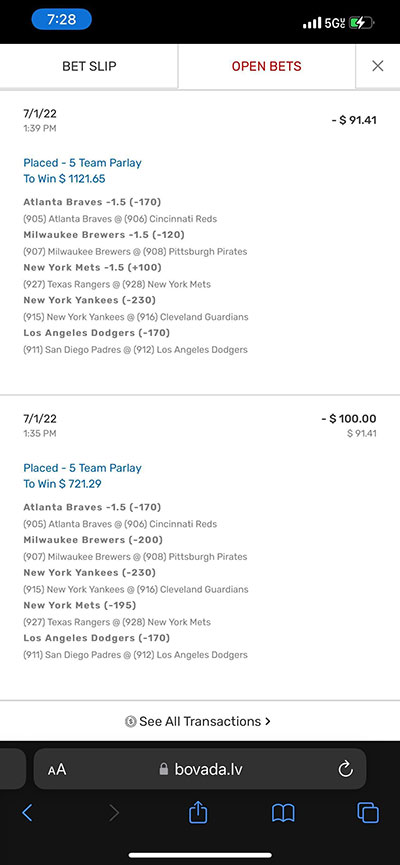This screenshot has height=865, width=400.
Task: Open the Safari bookmarks book icon
Action: pyautogui.click(x=283, y=813)
